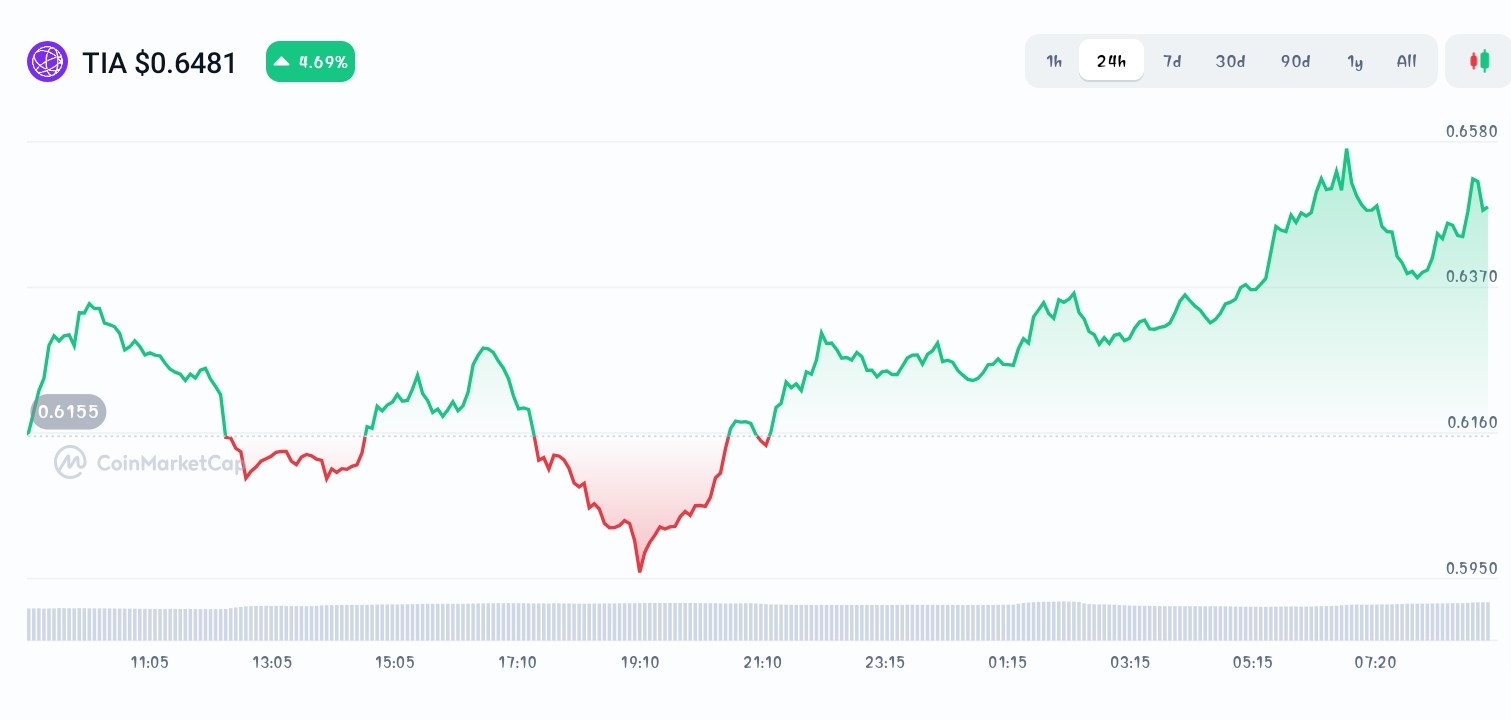
Task: Click the 0.6580 y-axis label
Action: point(1471,131)
